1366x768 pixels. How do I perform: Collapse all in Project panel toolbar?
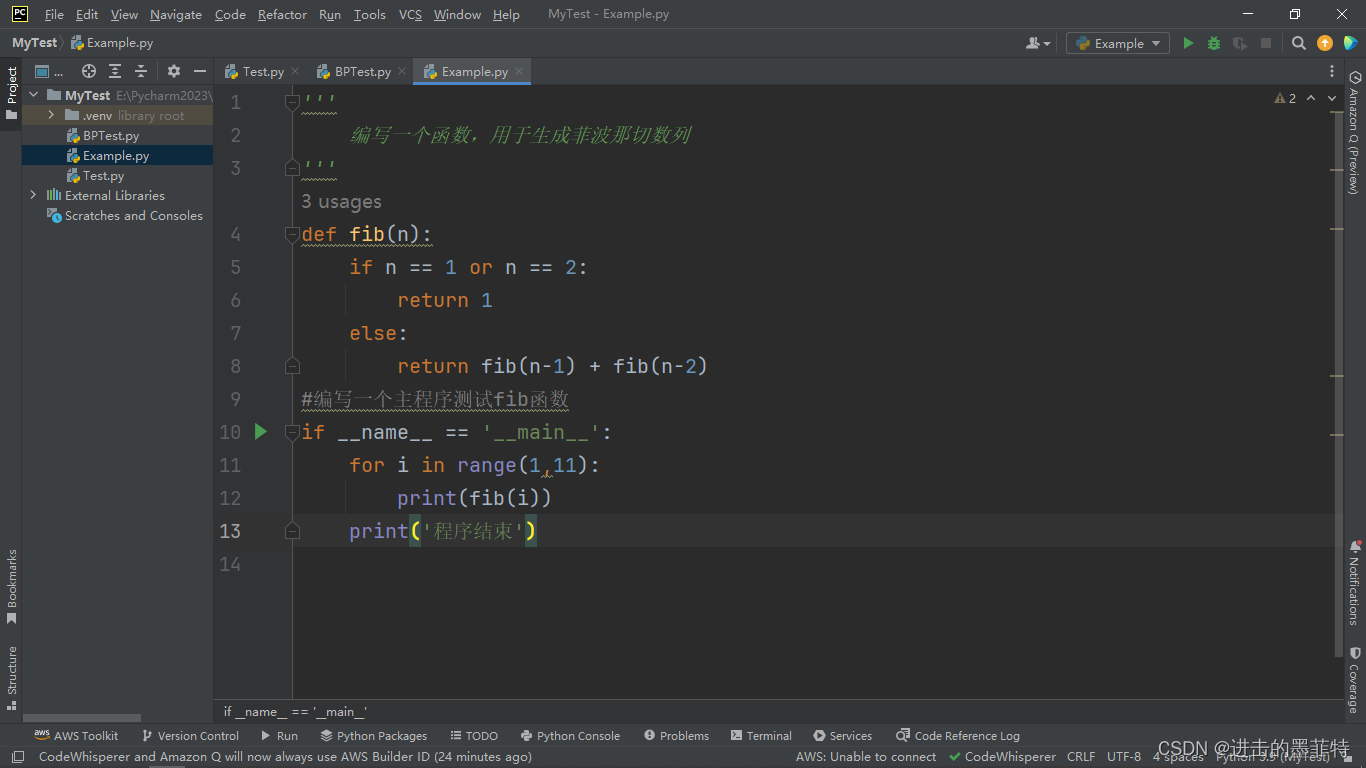pyautogui.click(x=141, y=71)
